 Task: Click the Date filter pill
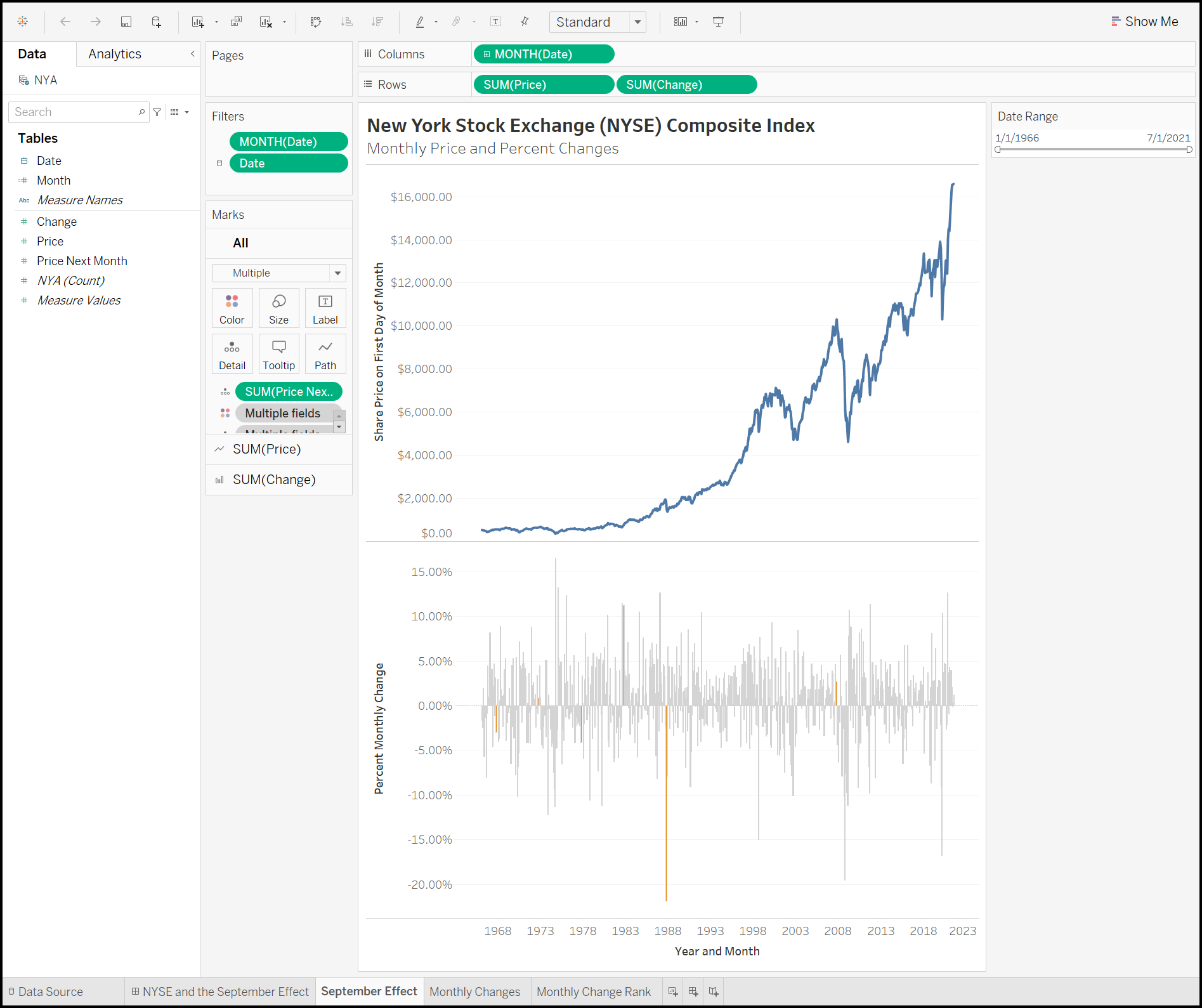pos(289,163)
